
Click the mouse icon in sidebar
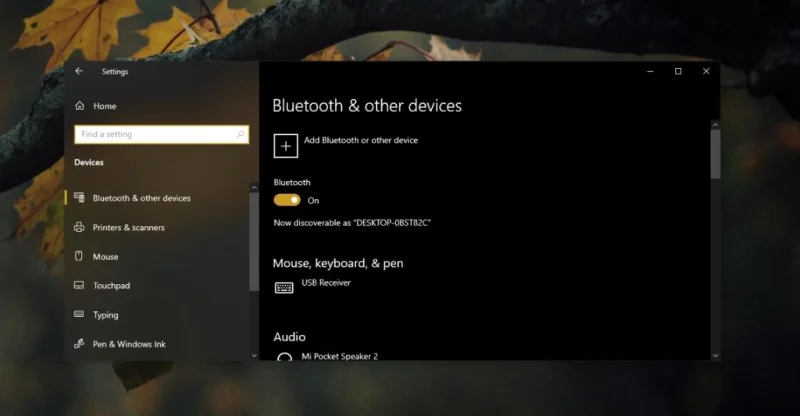79,256
